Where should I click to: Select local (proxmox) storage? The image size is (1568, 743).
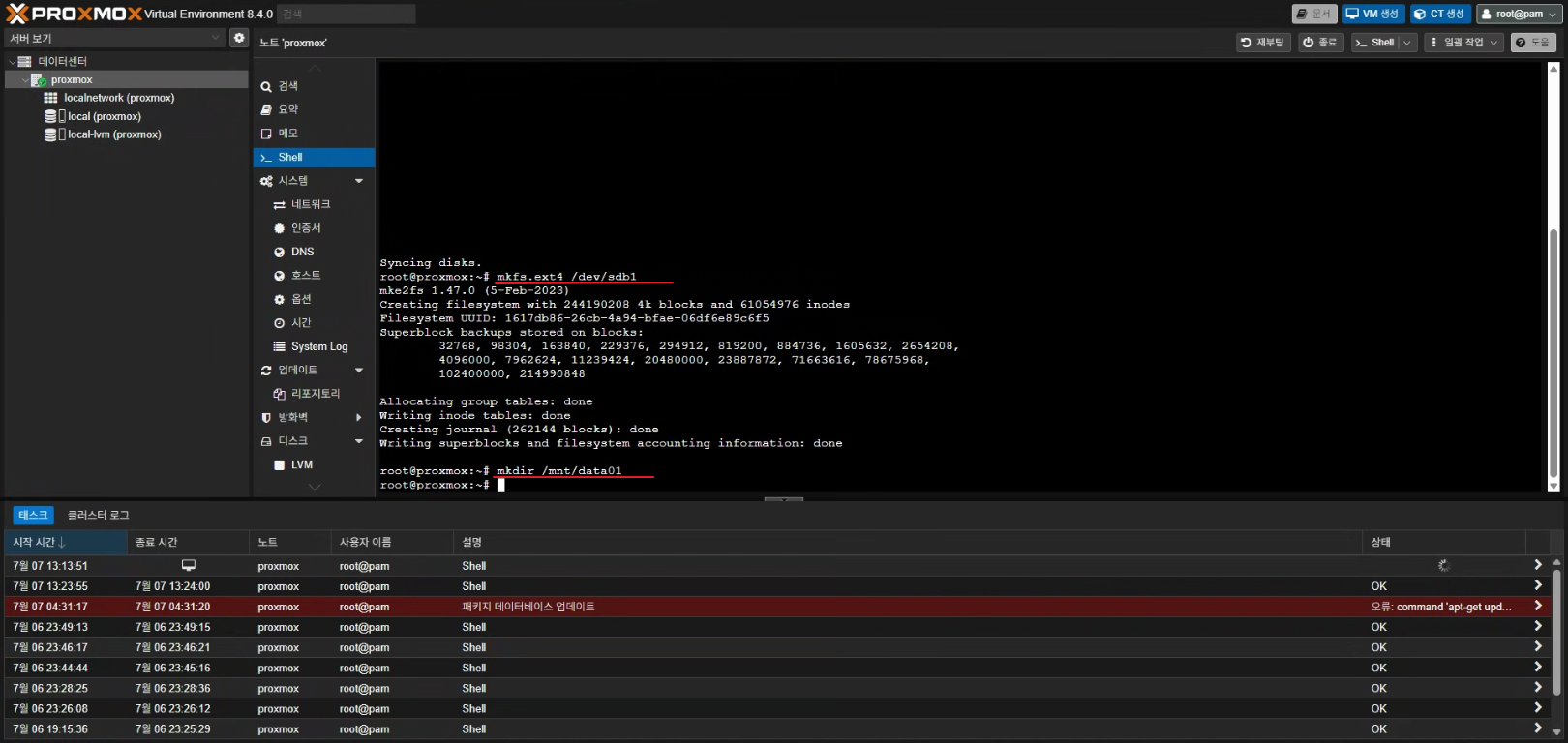click(x=126, y=116)
